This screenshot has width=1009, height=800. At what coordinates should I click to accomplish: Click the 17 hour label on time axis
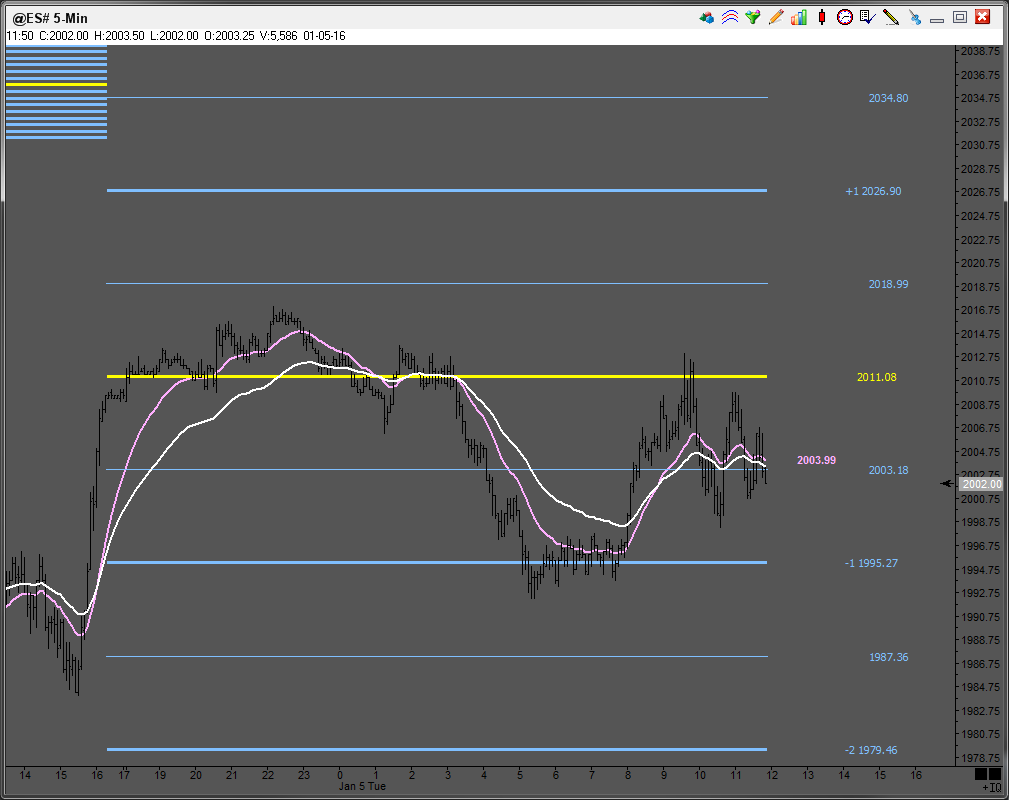point(124,775)
